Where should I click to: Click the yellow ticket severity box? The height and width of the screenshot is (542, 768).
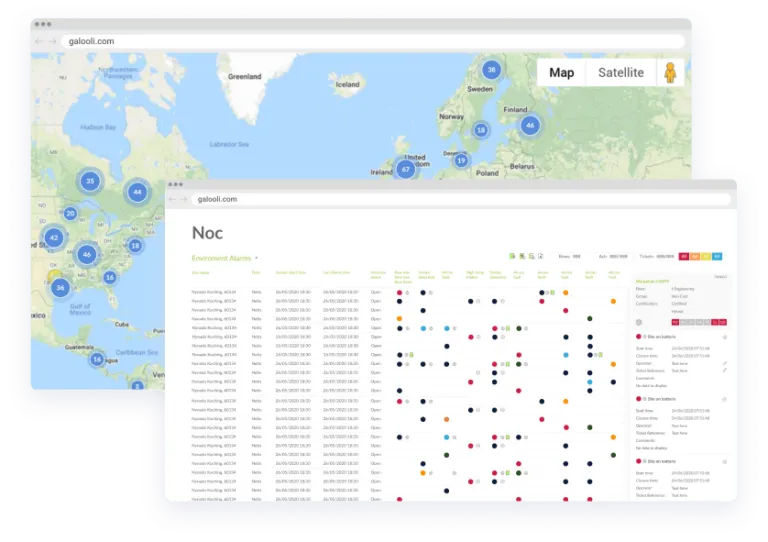click(706, 256)
